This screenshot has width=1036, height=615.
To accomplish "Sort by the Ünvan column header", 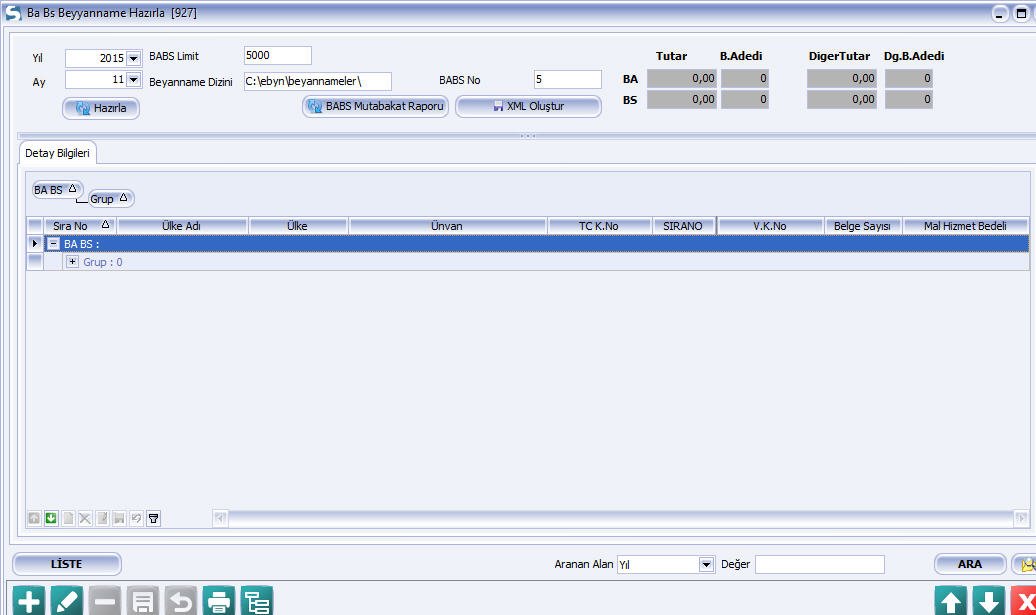I will click(x=446, y=226).
